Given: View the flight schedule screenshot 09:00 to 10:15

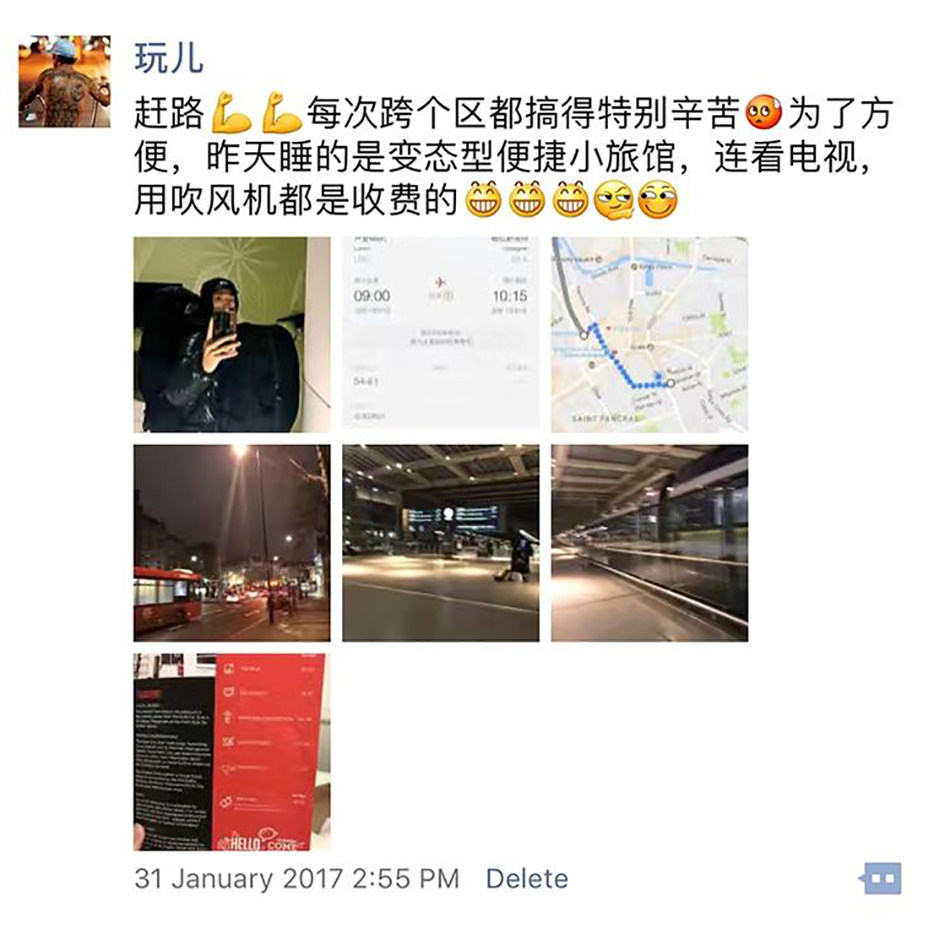Looking at the screenshot, I should click(x=440, y=334).
